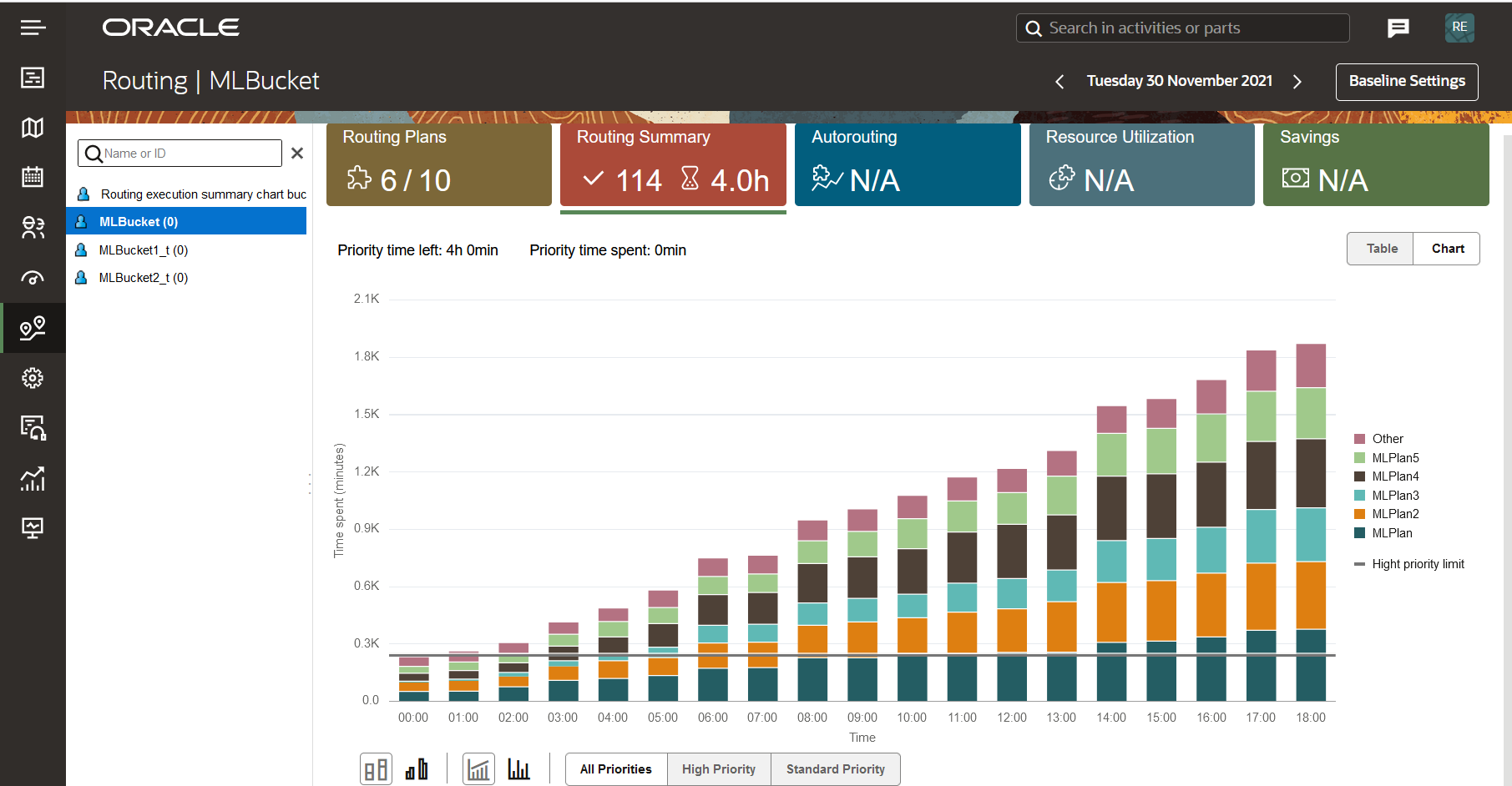
Task: Click the magnifier in the Name or ID field
Action: (94, 154)
